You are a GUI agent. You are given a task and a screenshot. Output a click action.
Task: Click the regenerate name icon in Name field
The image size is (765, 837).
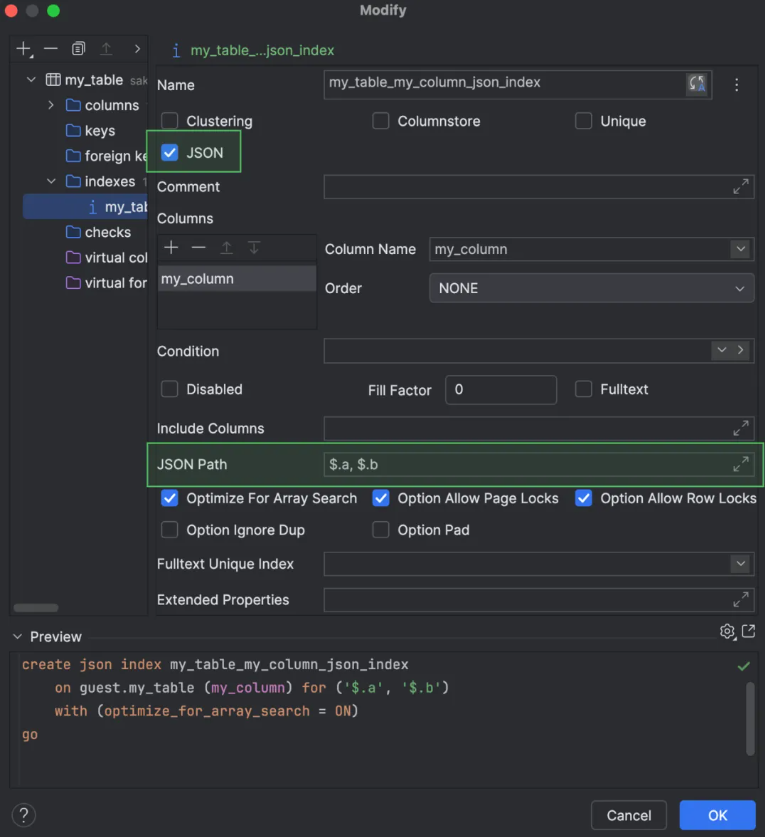coord(697,84)
